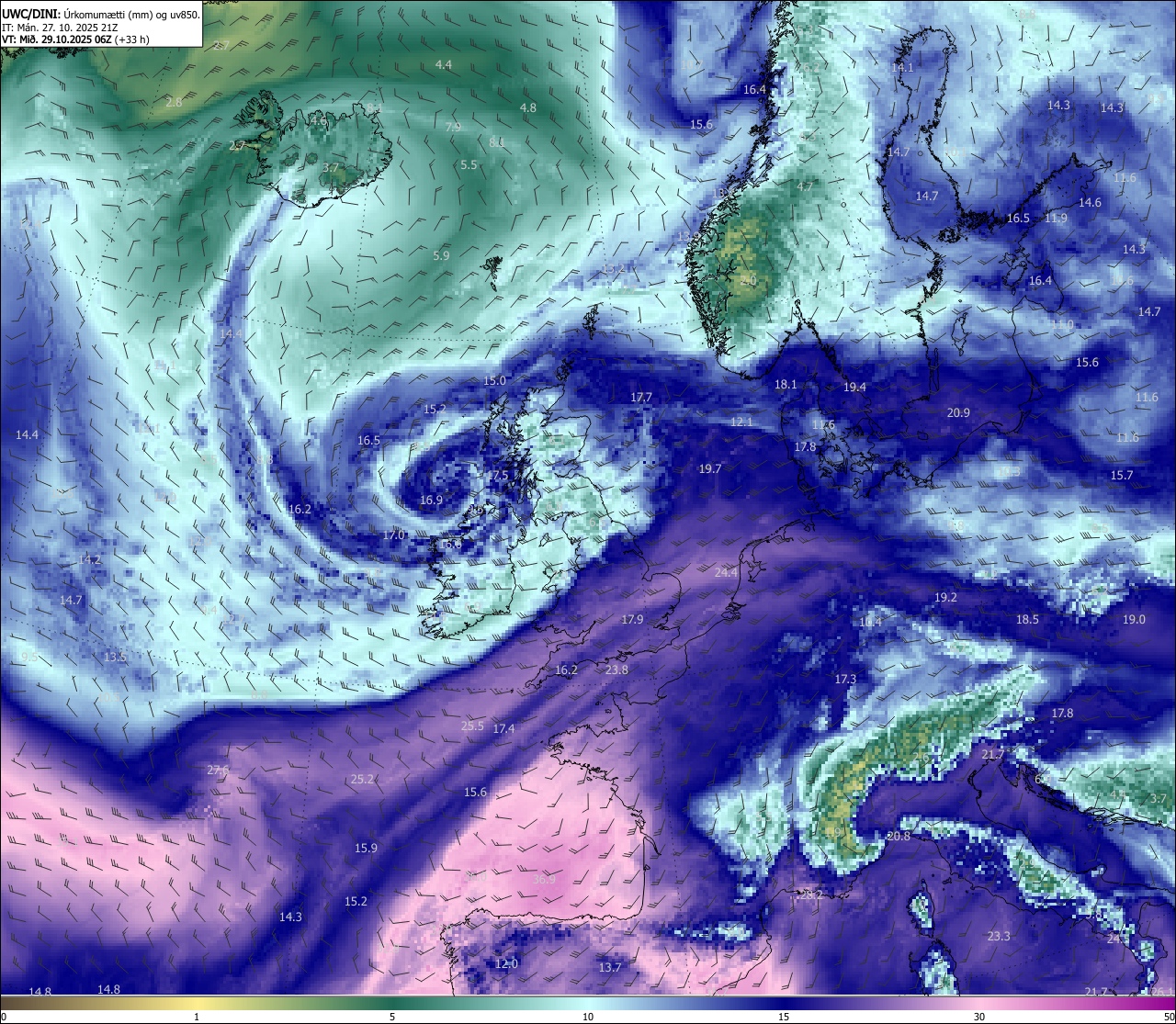
Task: Click the yellow part of the color scale near 1
Action: (x=197, y=1001)
